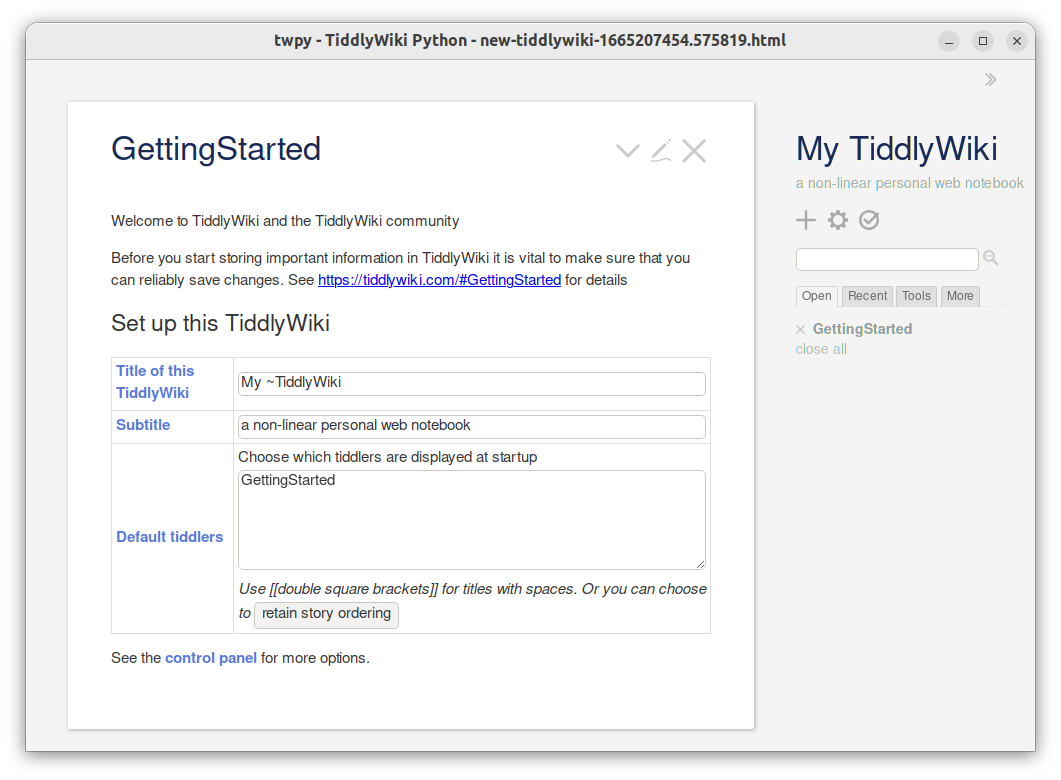Click the site subtitle text in sidebar

coord(909,183)
